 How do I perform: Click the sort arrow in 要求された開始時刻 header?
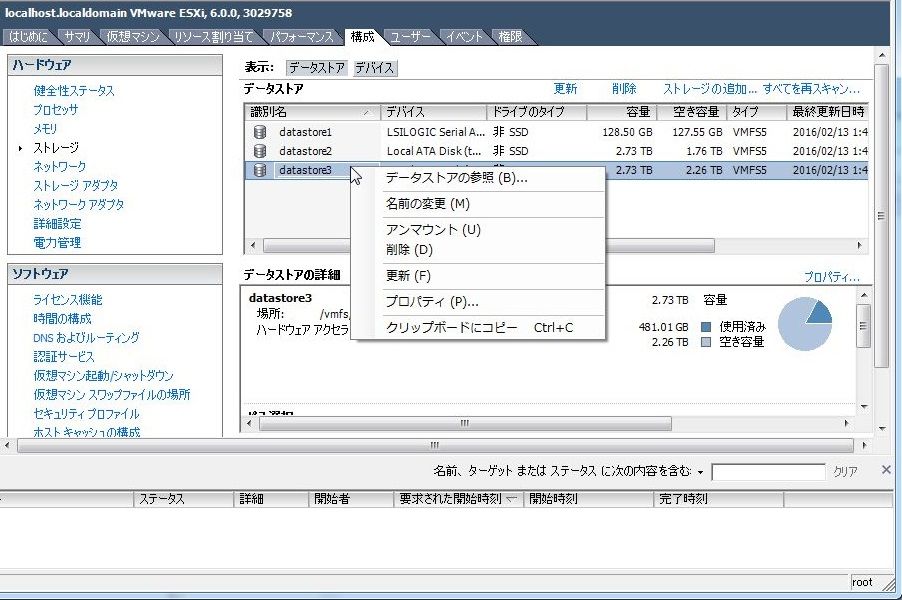pos(511,499)
